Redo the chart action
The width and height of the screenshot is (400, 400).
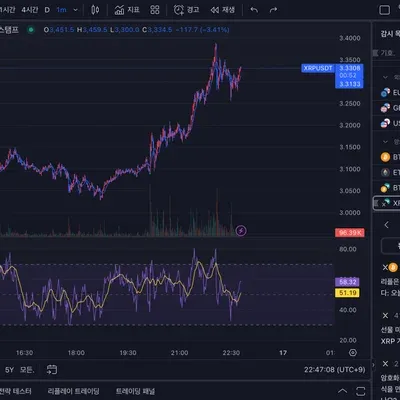273,10
